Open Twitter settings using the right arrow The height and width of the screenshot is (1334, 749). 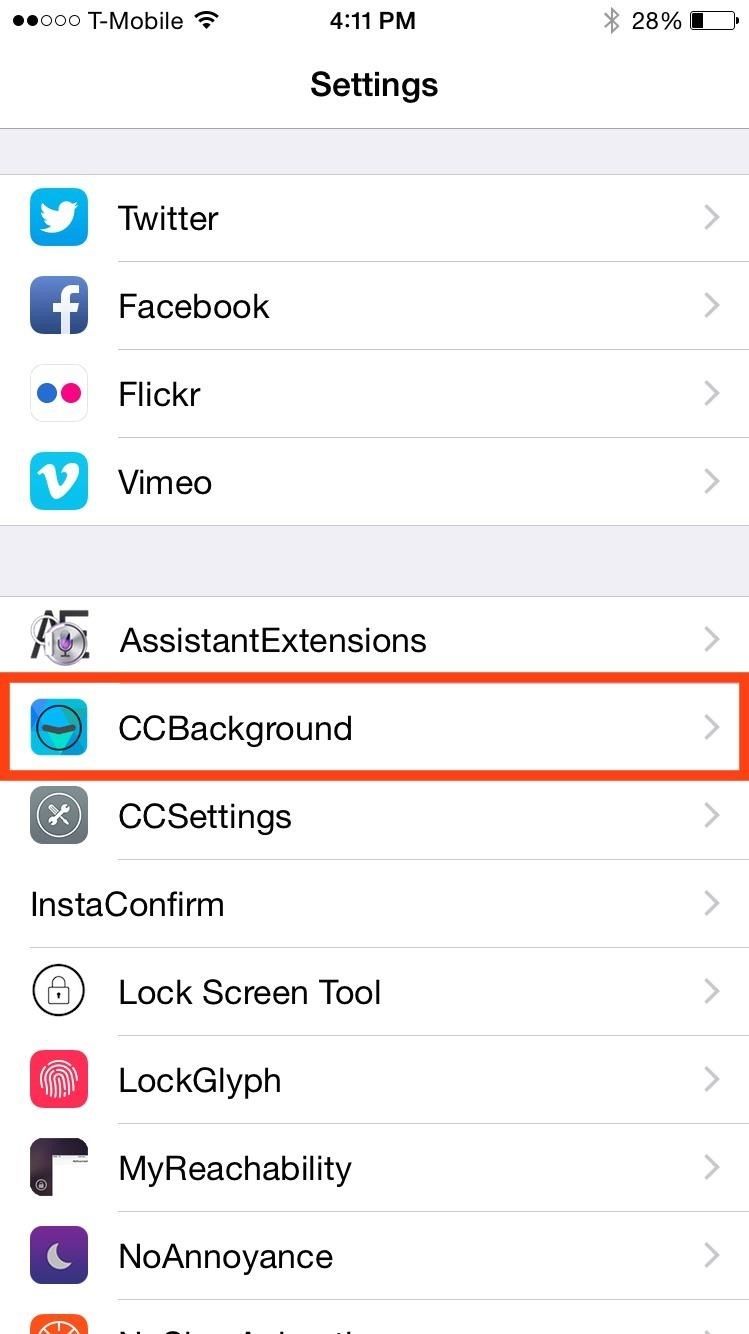[711, 217]
